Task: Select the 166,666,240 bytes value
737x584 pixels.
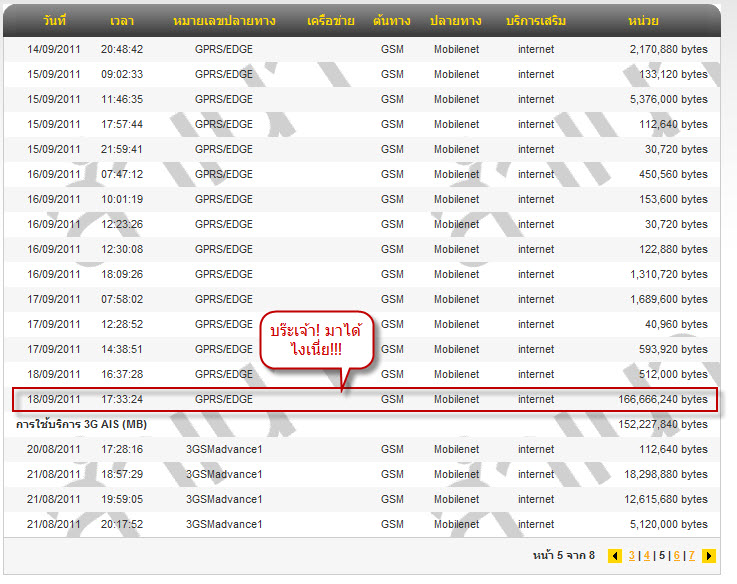Action: tap(663, 399)
